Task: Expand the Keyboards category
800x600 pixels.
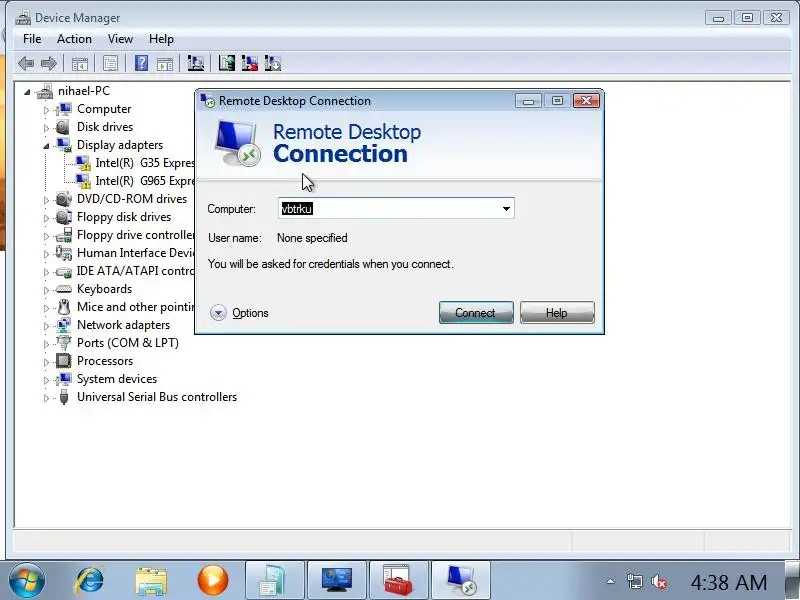Action: pyautogui.click(x=46, y=290)
